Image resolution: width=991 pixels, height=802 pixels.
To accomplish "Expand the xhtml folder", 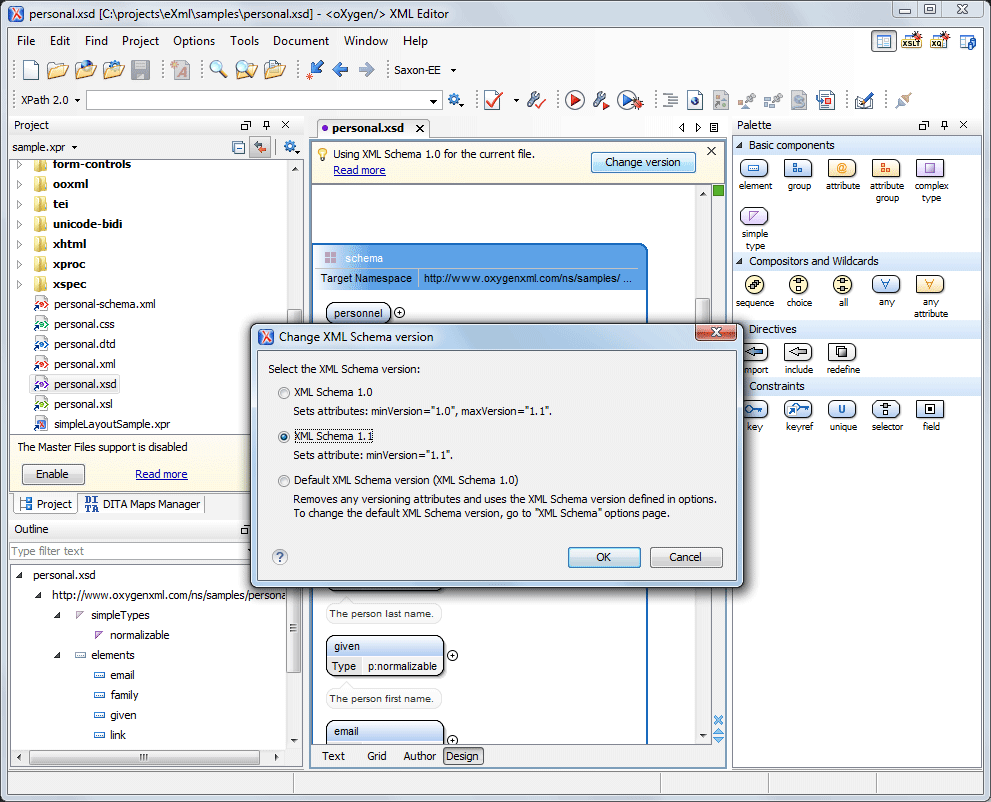I will (20, 244).
